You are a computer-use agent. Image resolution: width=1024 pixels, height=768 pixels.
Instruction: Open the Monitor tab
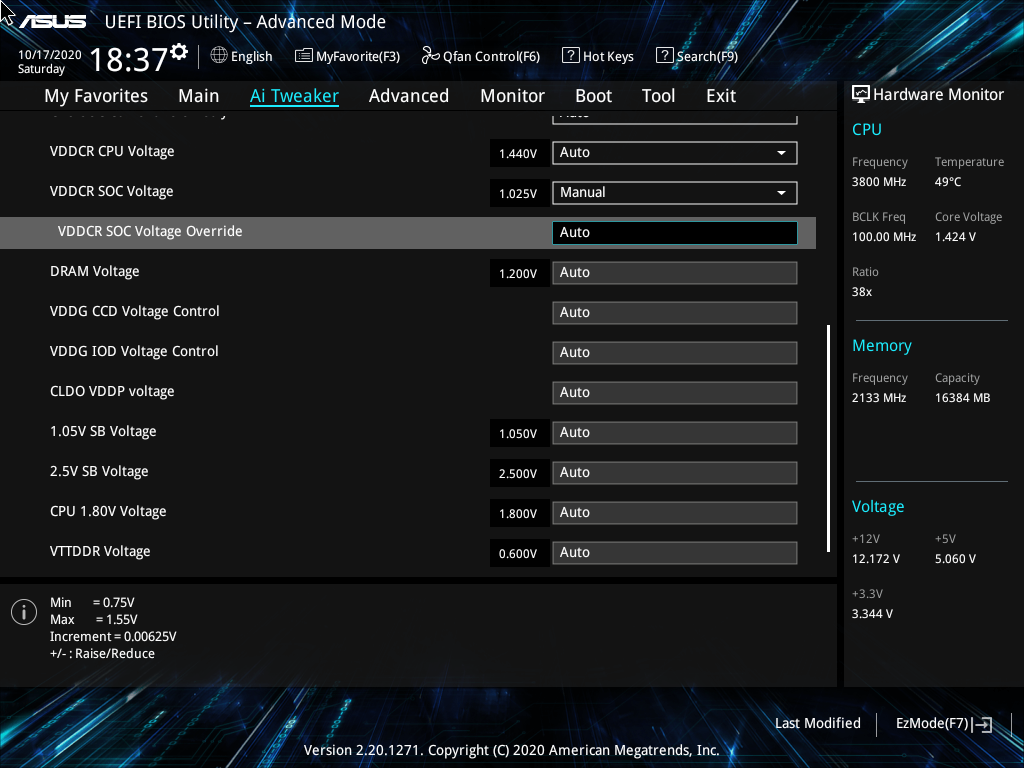pyautogui.click(x=512, y=96)
